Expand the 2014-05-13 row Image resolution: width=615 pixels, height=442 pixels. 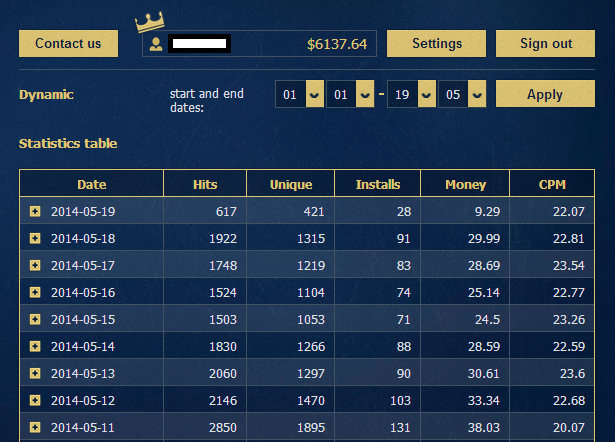point(35,373)
